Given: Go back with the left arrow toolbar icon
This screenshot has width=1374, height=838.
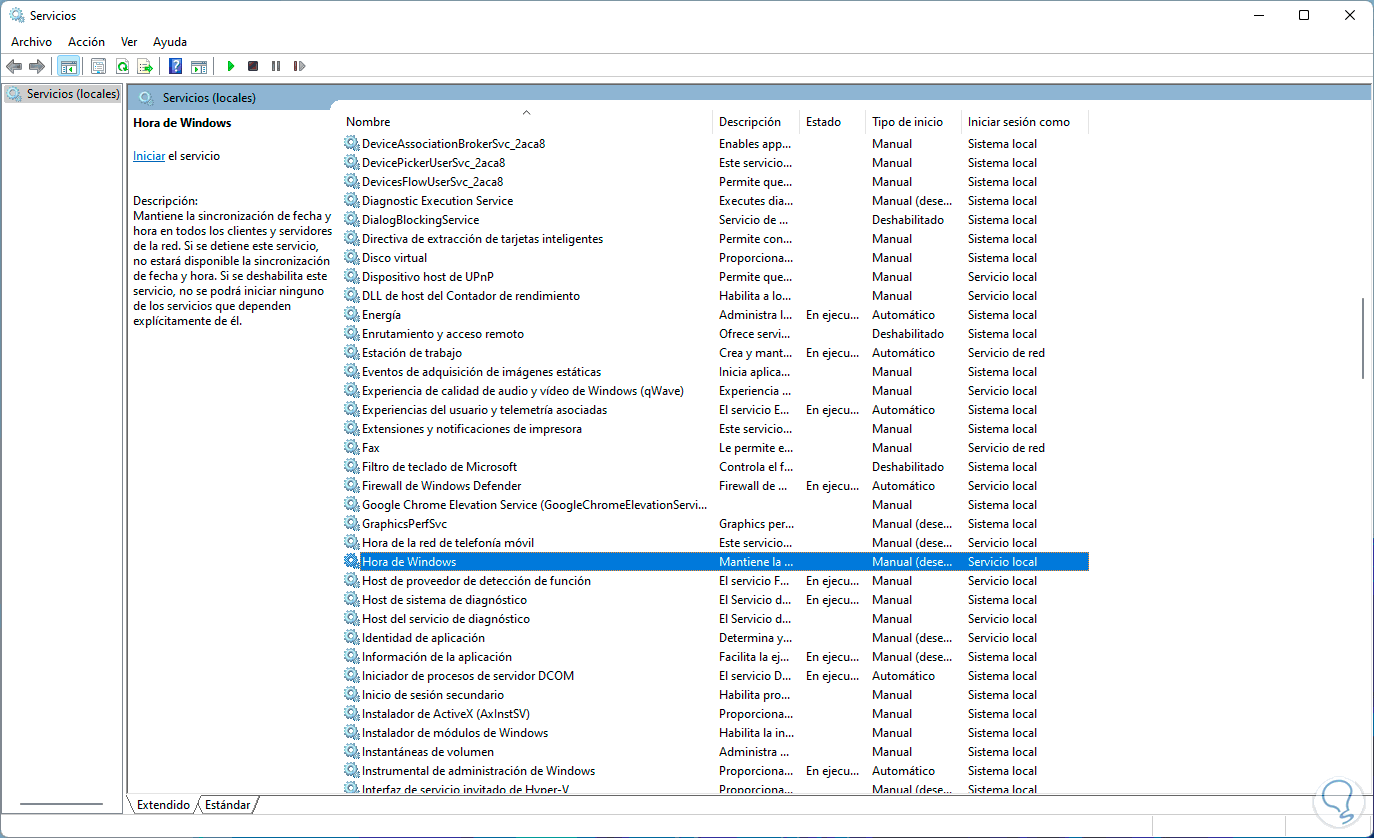Looking at the screenshot, I should coord(14,66).
